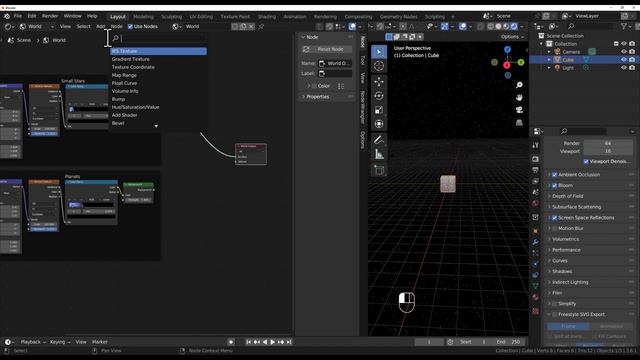Switch to the Geometry Nodes workspace tab

click(398, 17)
